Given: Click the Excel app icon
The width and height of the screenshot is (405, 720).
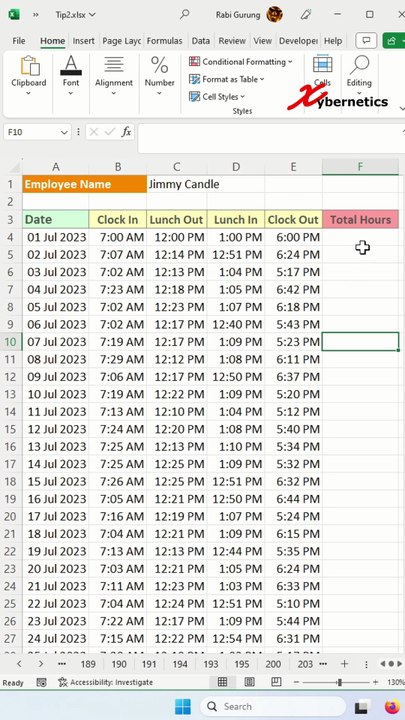Looking at the screenshot, I should click(x=14, y=15).
